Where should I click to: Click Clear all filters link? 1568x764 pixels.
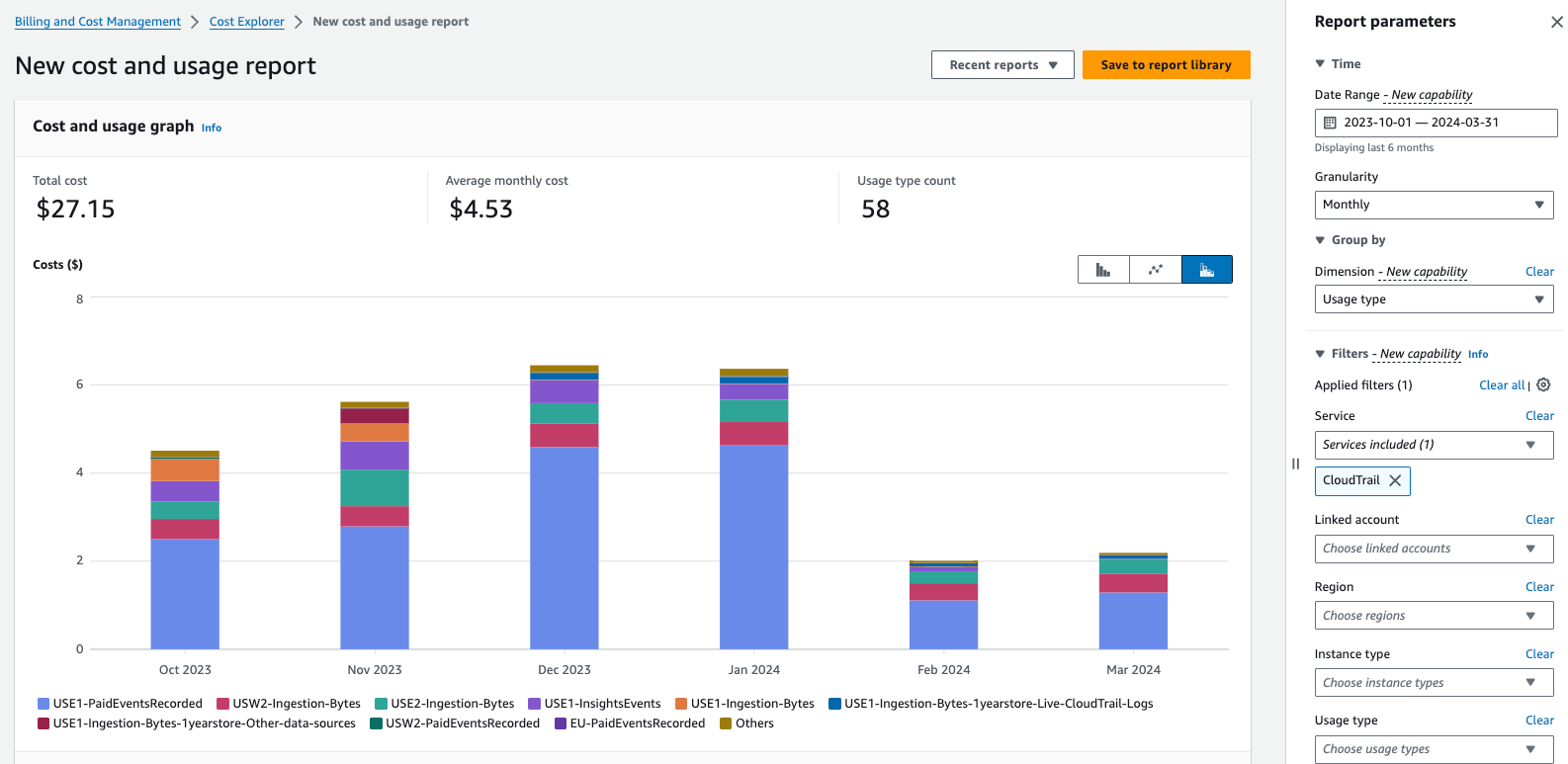(1501, 385)
